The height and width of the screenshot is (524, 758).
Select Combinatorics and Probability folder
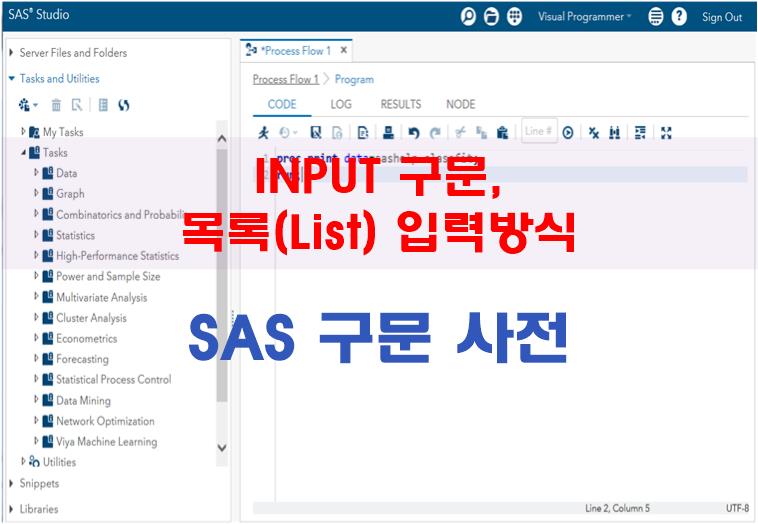(120, 214)
